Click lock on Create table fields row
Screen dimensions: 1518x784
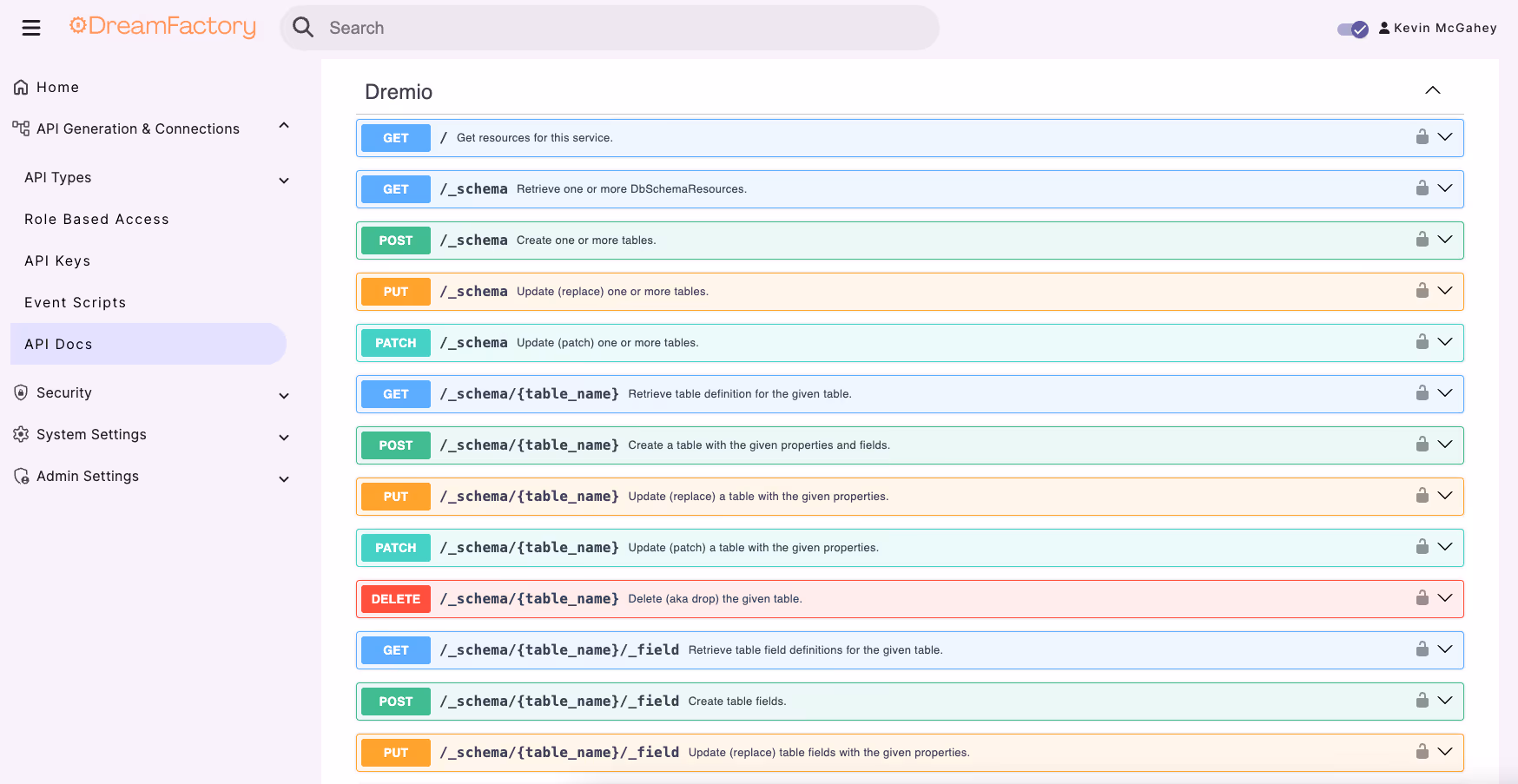point(1422,700)
